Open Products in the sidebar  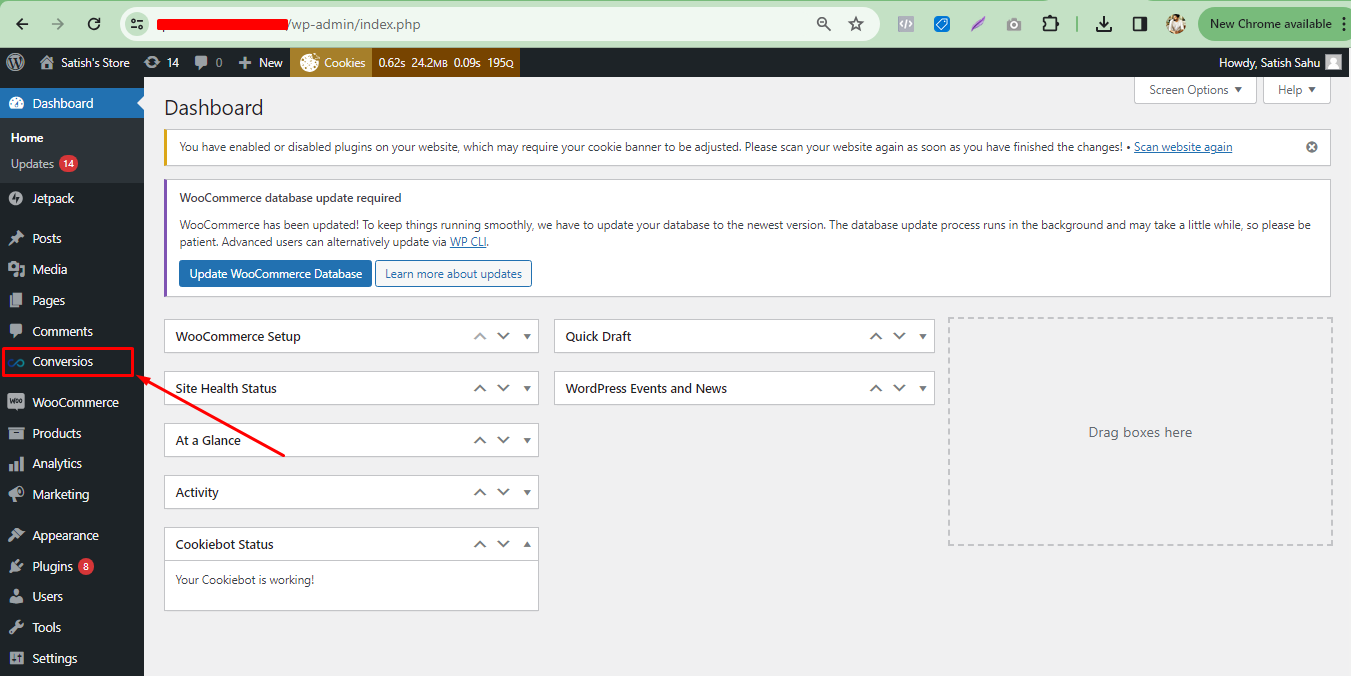72,433
